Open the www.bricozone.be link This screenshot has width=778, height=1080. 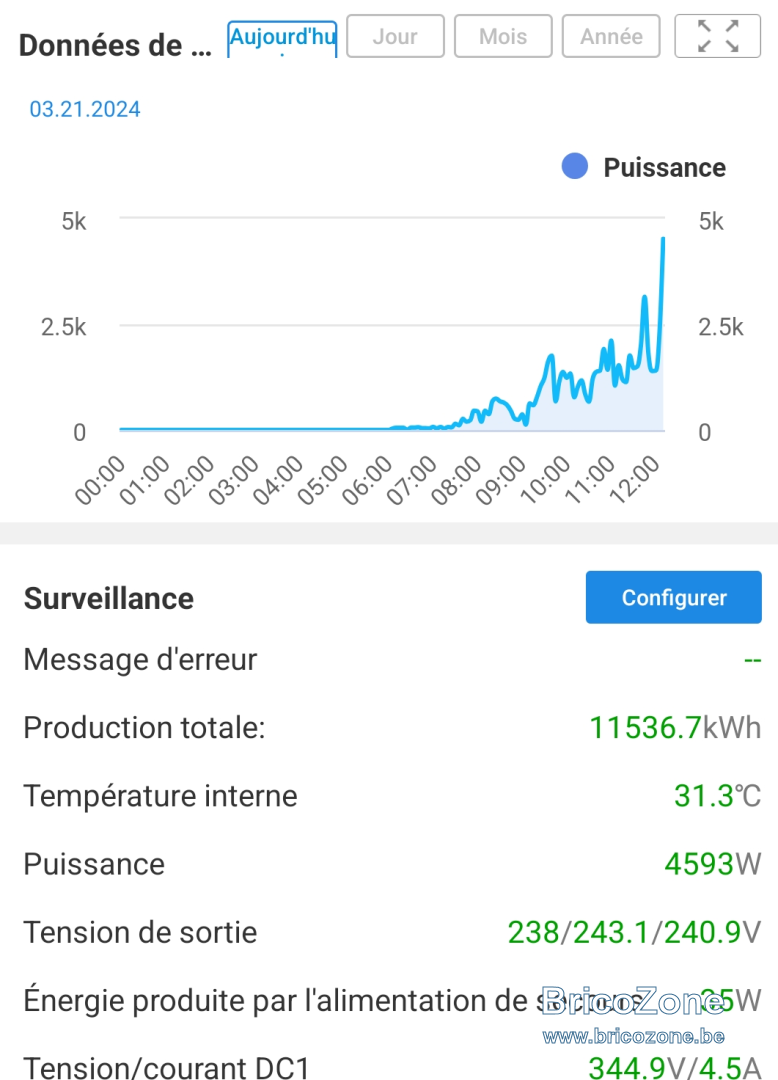click(633, 1036)
